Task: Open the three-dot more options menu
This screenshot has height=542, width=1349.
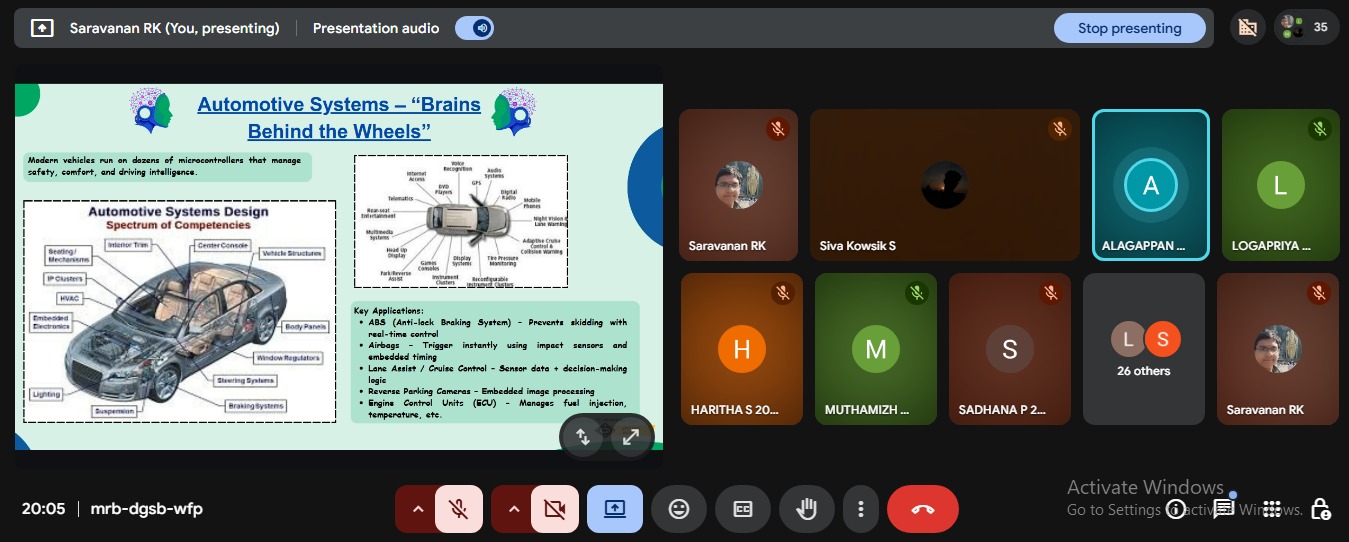Action: [x=860, y=509]
